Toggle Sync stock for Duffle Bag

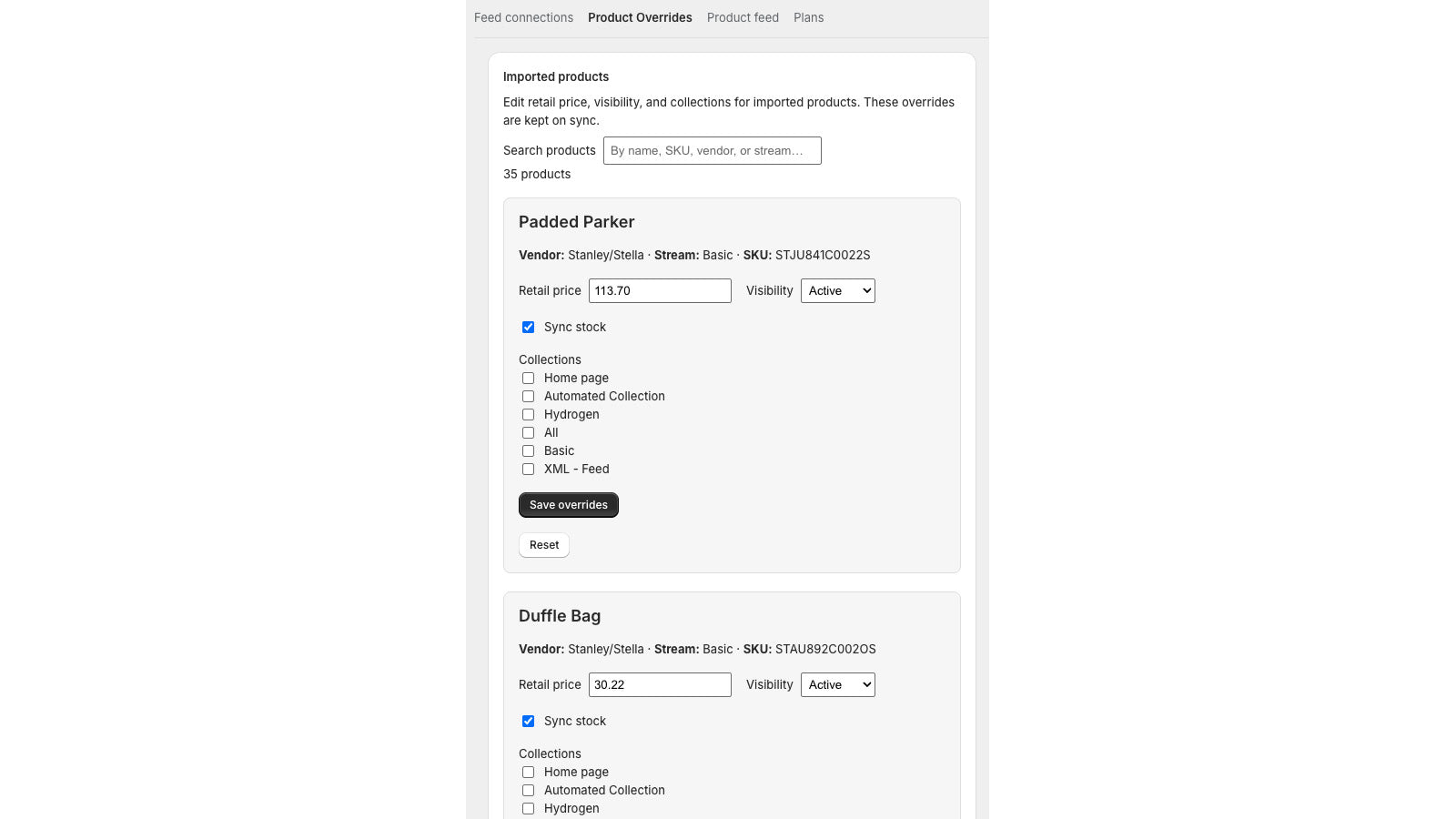(528, 722)
